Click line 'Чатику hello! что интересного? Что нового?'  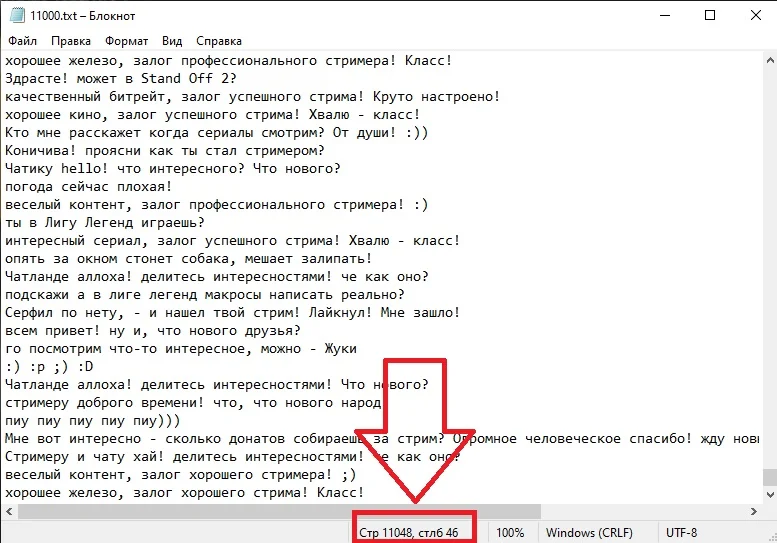coord(172,168)
